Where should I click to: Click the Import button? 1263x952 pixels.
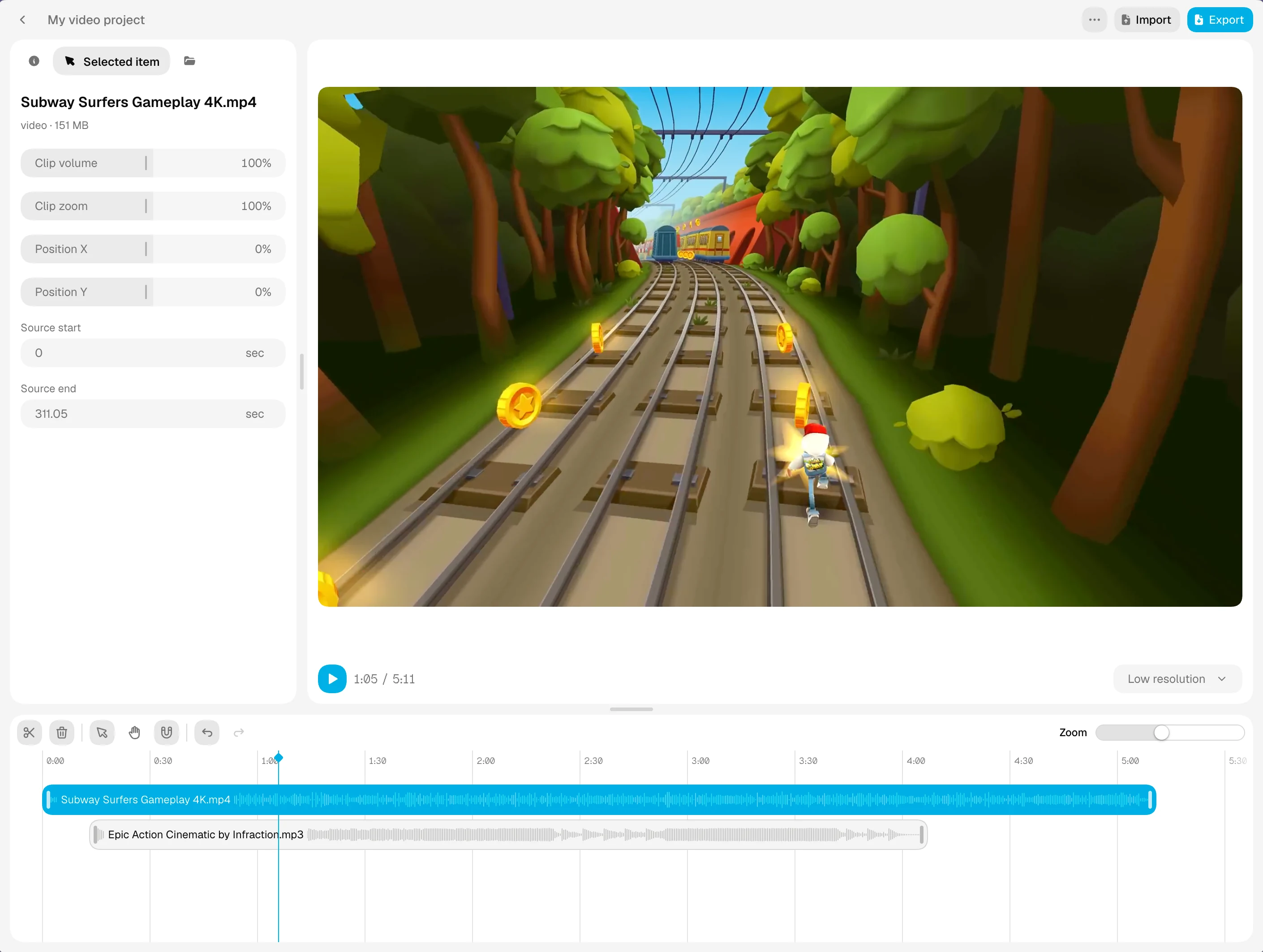[1147, 20]
